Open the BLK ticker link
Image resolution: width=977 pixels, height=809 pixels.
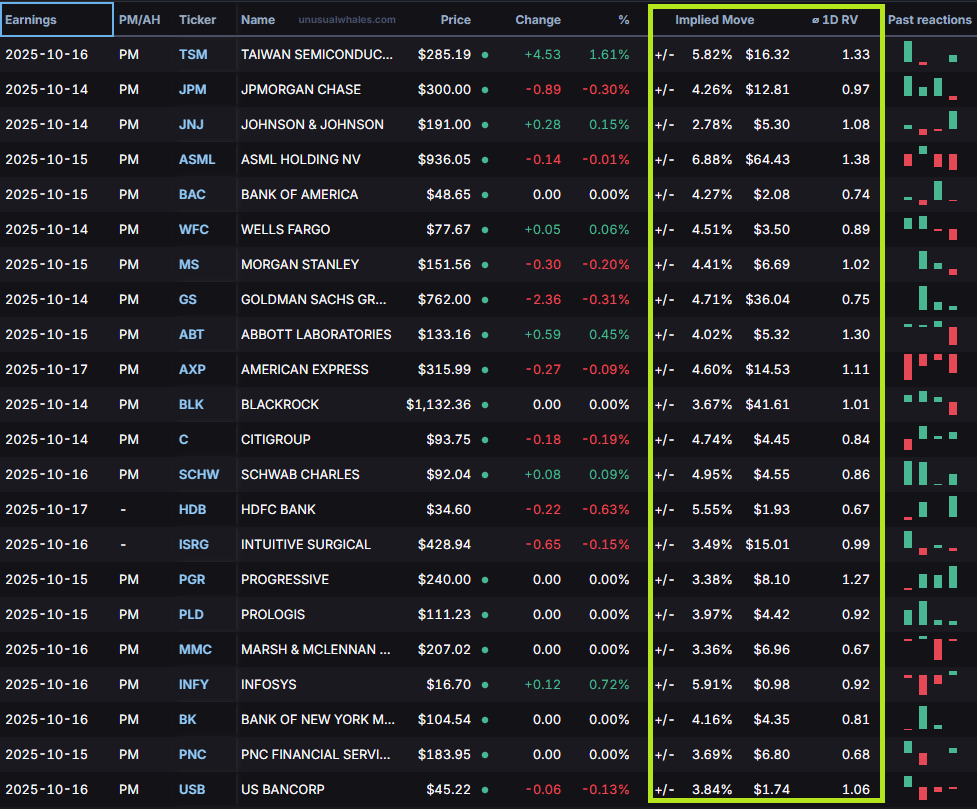coord(191,404)
